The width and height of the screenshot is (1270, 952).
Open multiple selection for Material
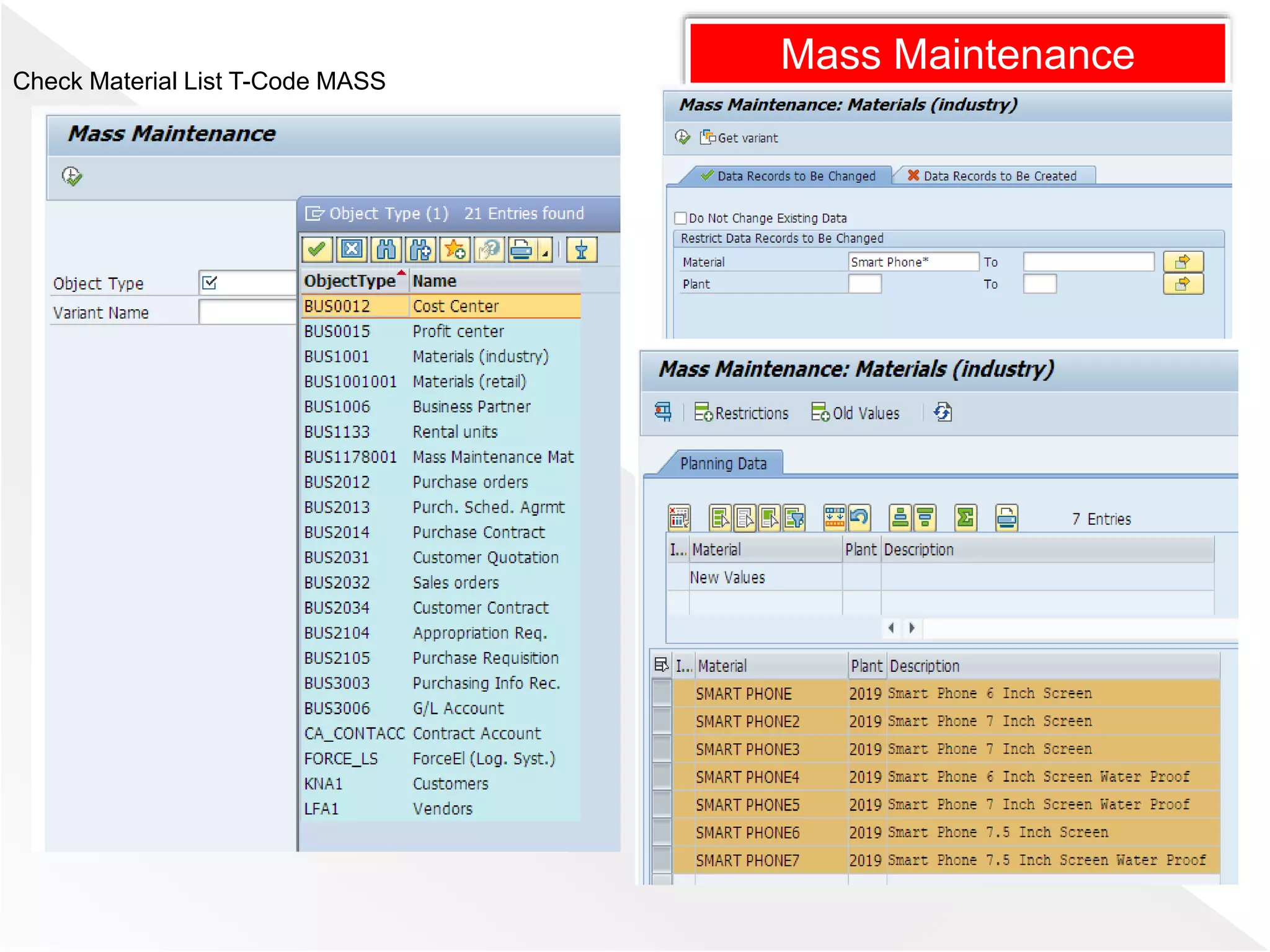[x=1183, y=262]
